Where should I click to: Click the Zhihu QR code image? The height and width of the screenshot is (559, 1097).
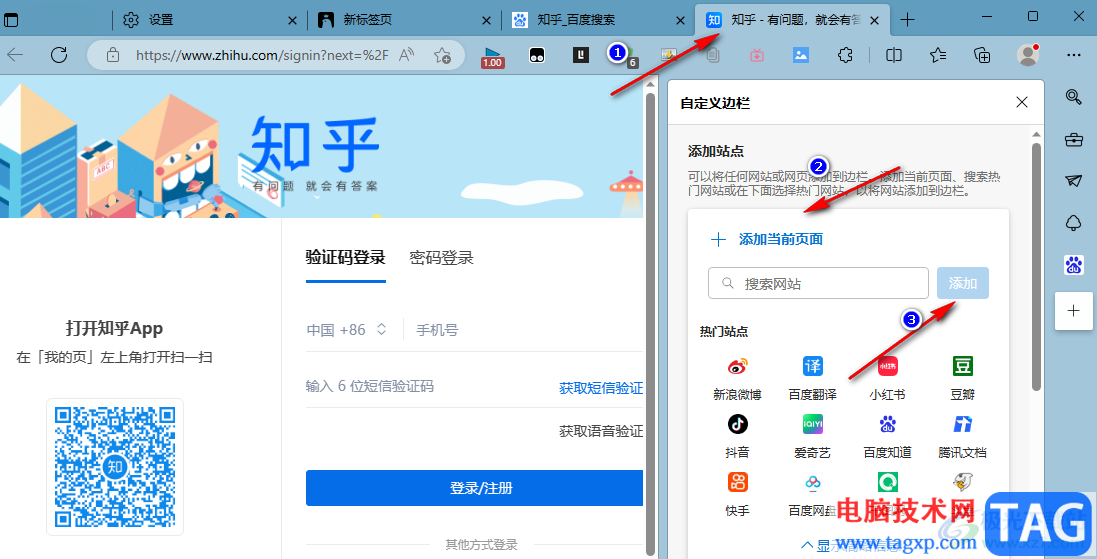click(115, 467)
